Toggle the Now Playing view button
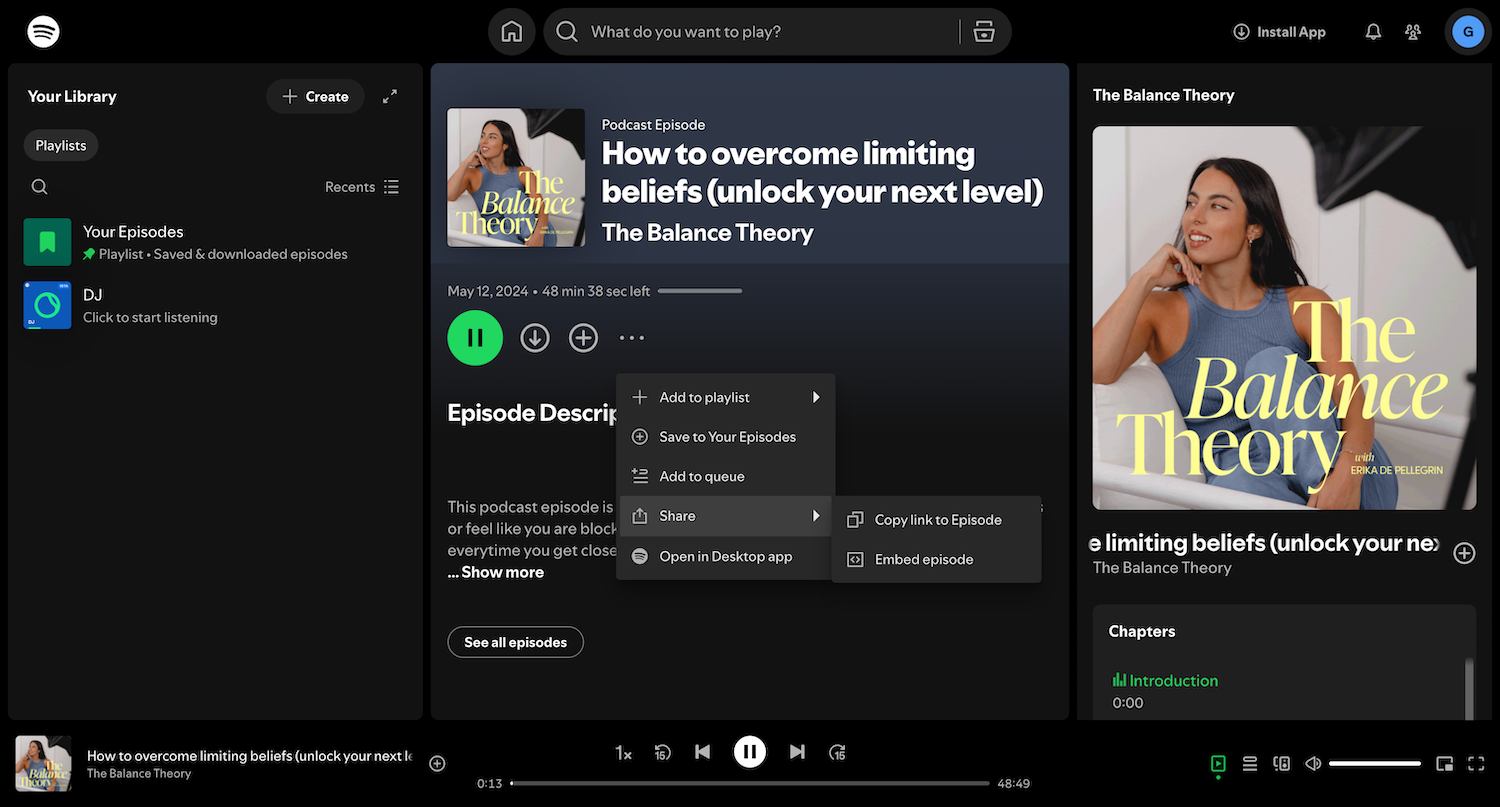Screen dimensions: 1500x807 click(x=1217, y=764)
